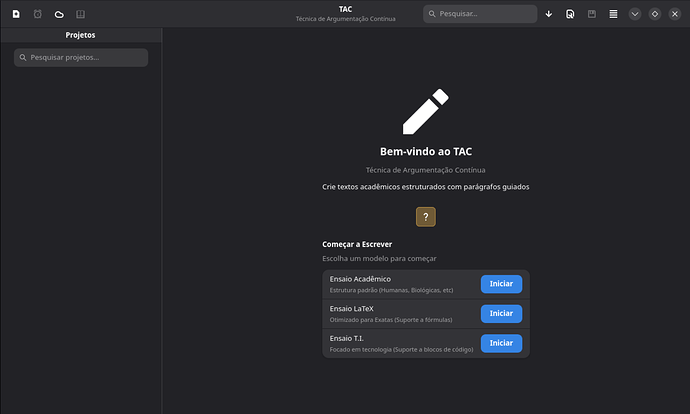Click the yellow question mark help button
Viewport: 690px width, 414px height.
(x=426, y=217)
